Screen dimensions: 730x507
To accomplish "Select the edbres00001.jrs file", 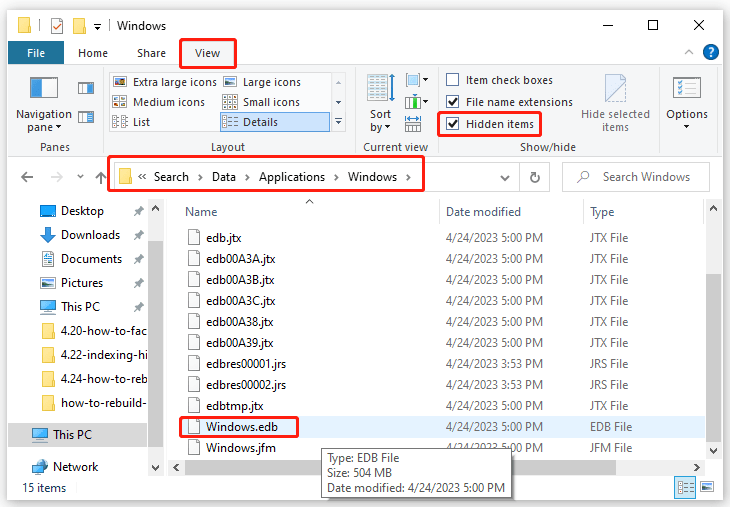I will click(246, 364).
